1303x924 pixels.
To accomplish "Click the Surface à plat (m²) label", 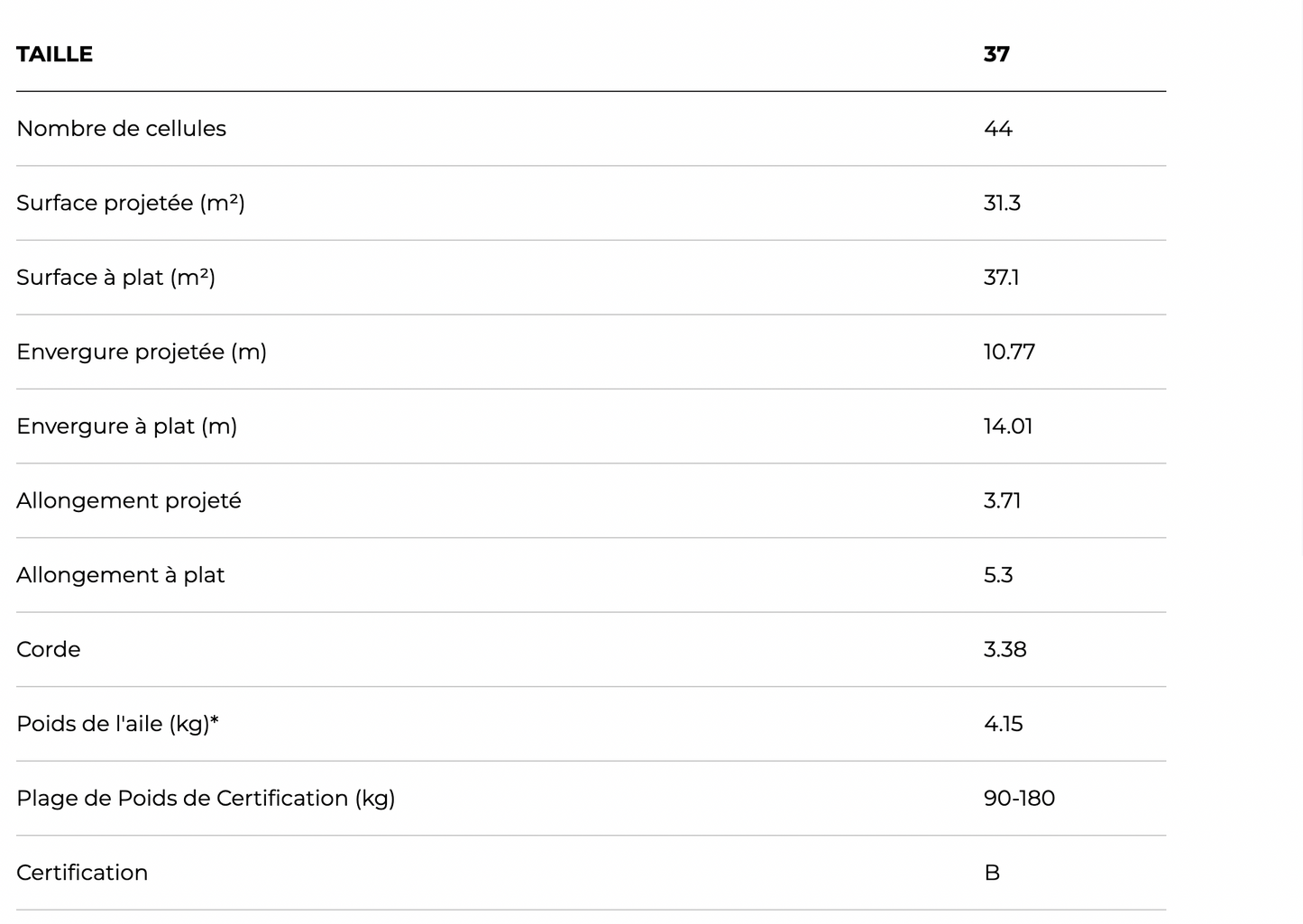I will [x=115, y=278].
